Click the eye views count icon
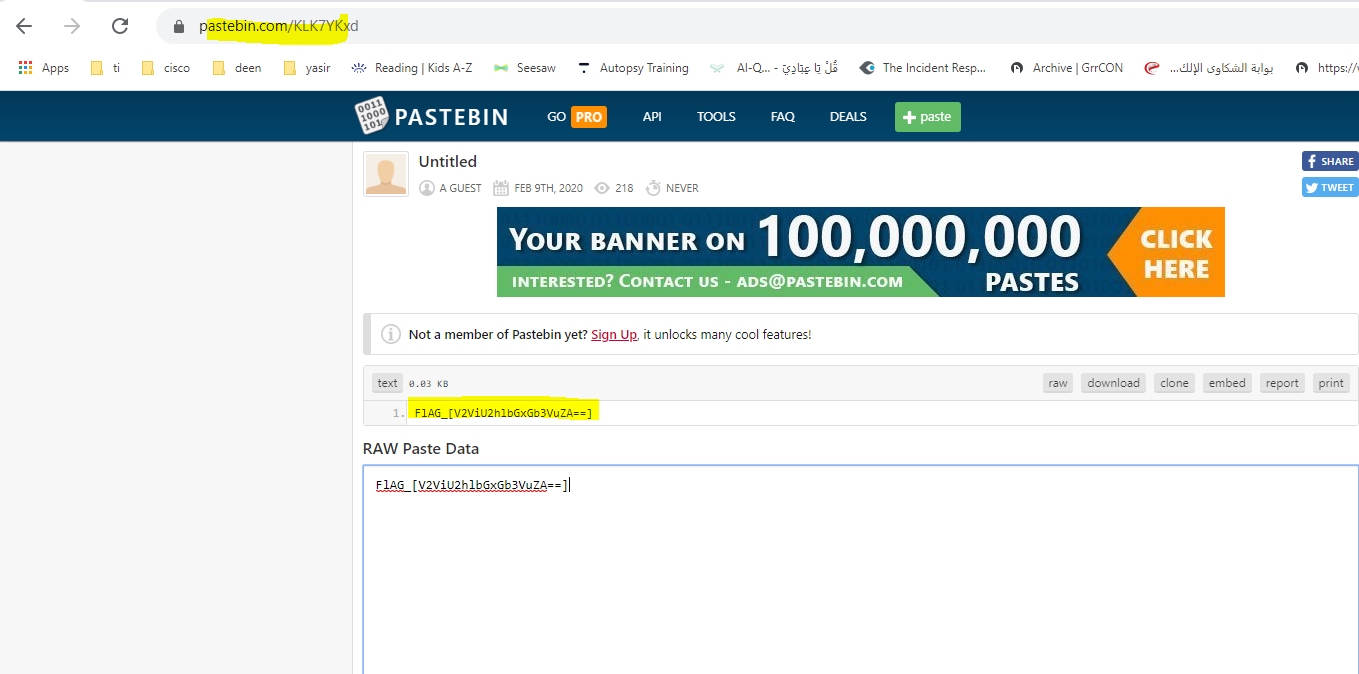This screenshot has height=674, width=1359. (x=602, y=188)
